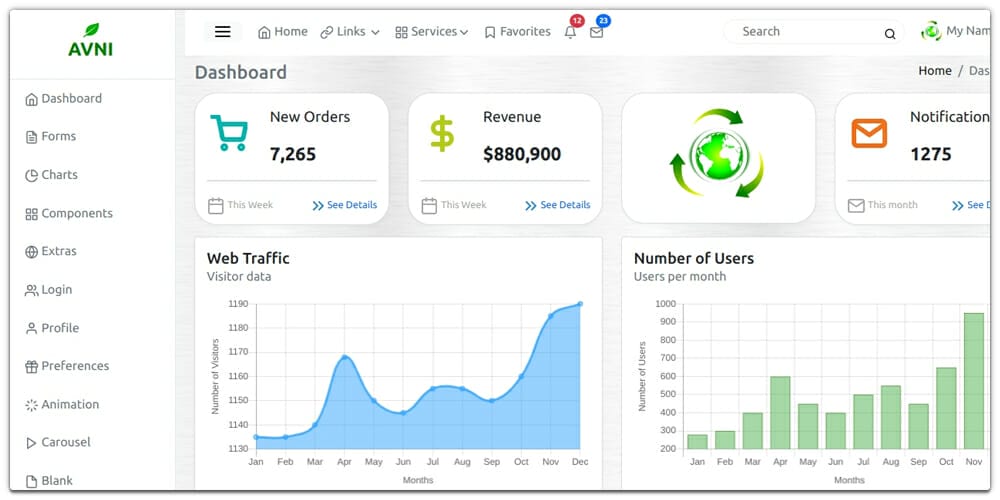
Task: Click the recycling globe image card
Action: 717,158
